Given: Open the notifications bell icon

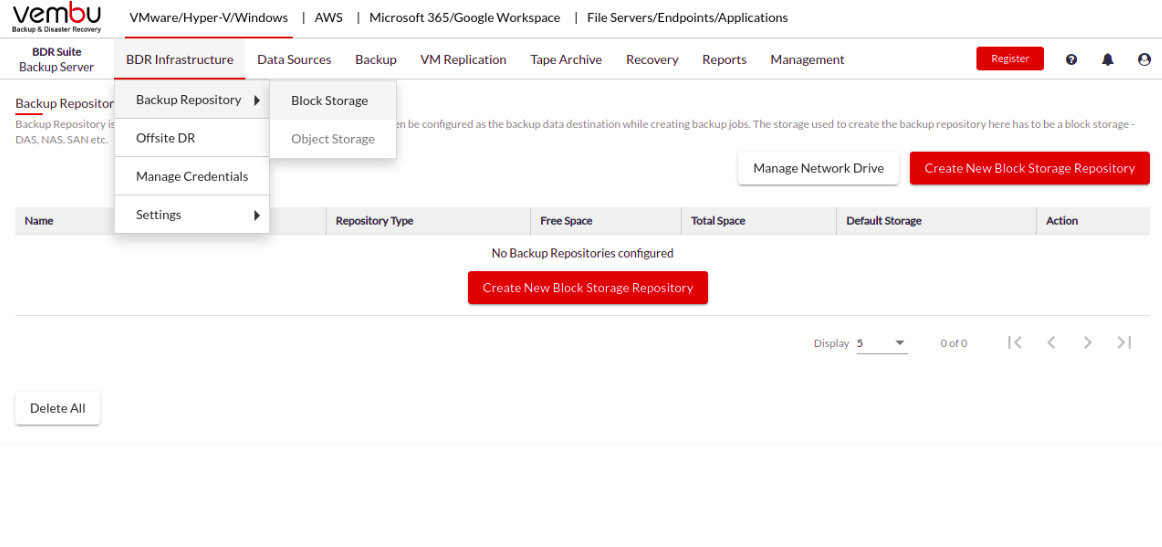Looking at the screenshot, I should (x=1107, y=59).
